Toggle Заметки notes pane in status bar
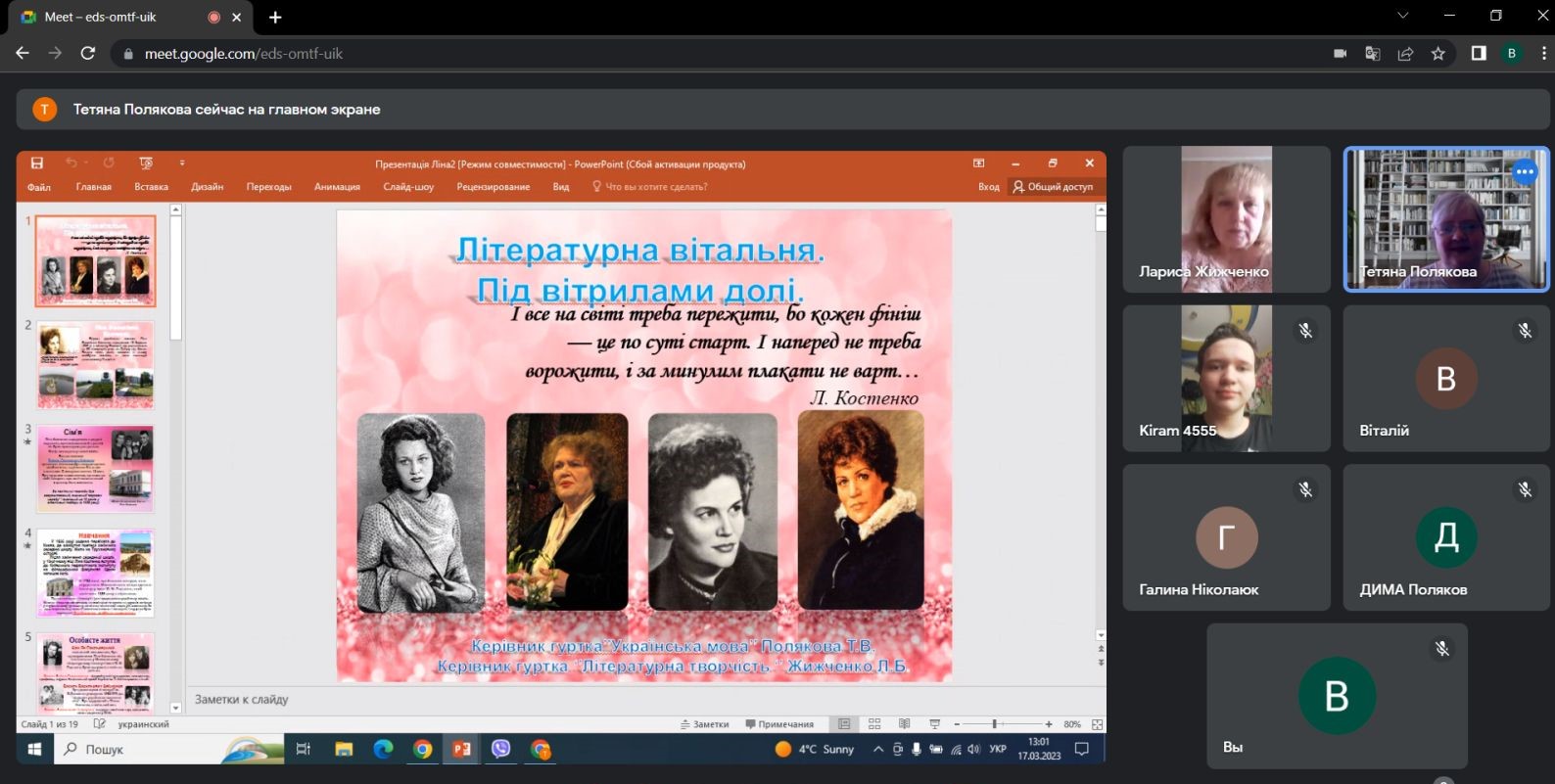 [x=705, y=724]
